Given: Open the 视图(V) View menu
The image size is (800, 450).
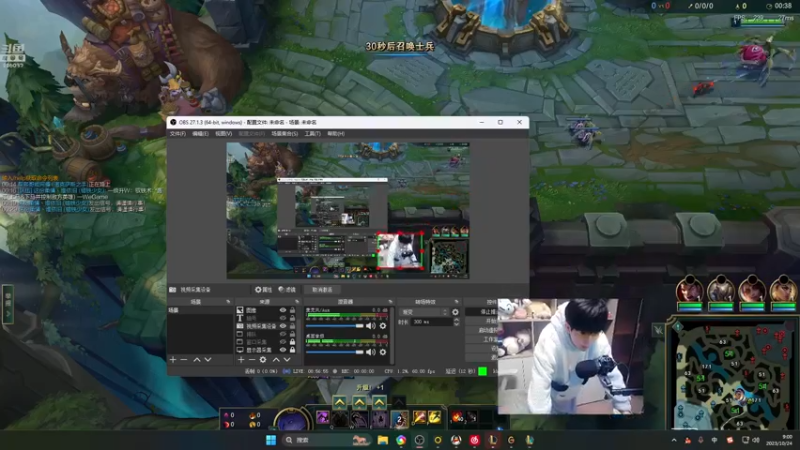Looking at the screenshot, I should click(223, 134).
